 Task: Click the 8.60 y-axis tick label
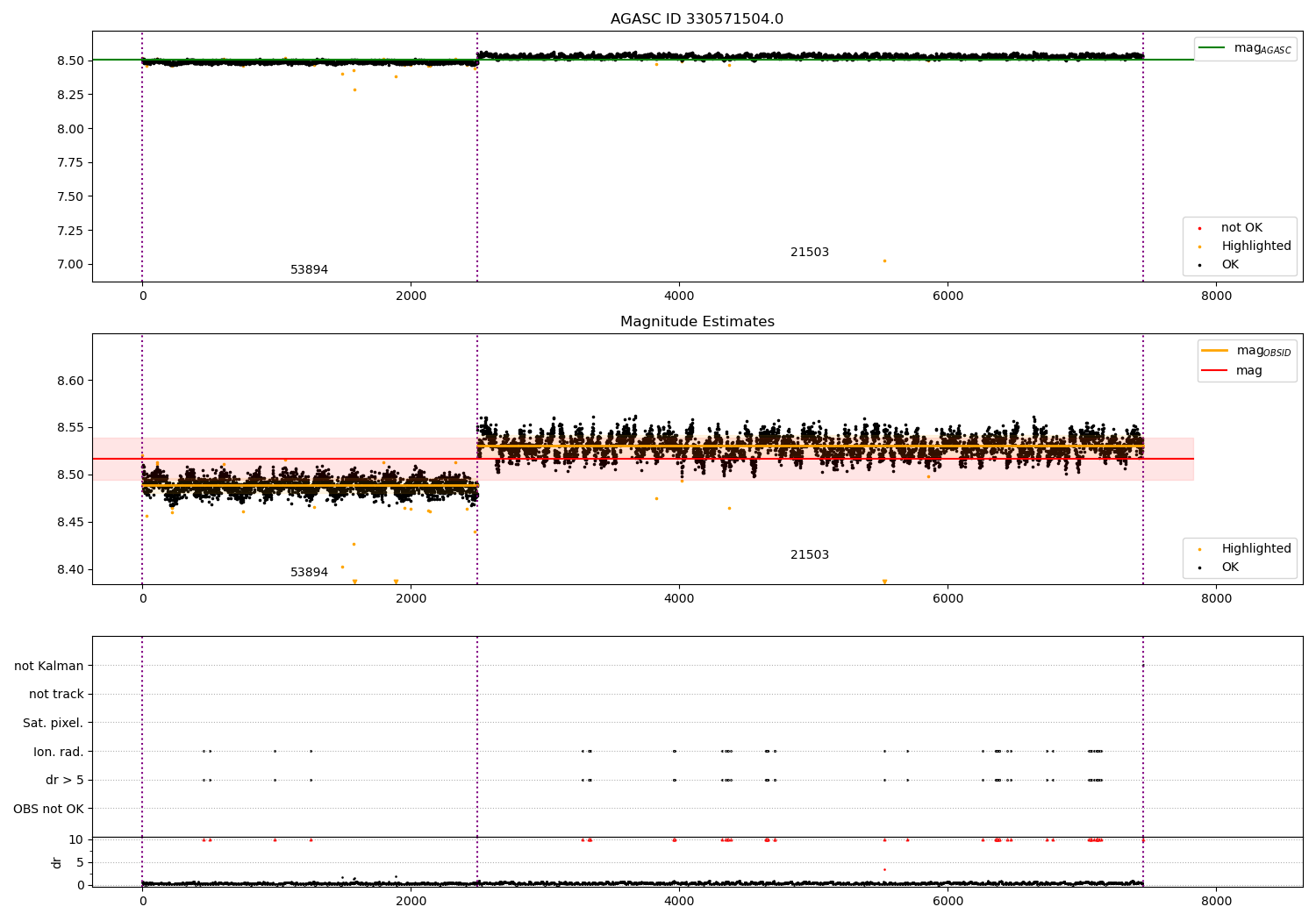pyautogui.click(x=68, y=382)
